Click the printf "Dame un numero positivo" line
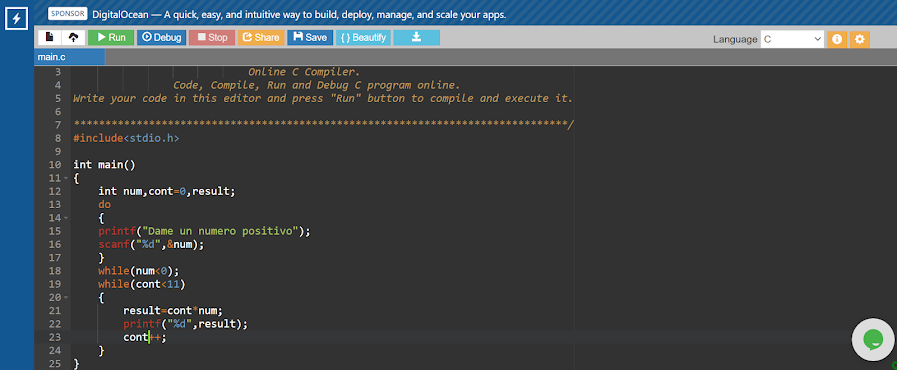Image resolution: width=897 pixels, height=370 pixels. click(x=204, y=231)
